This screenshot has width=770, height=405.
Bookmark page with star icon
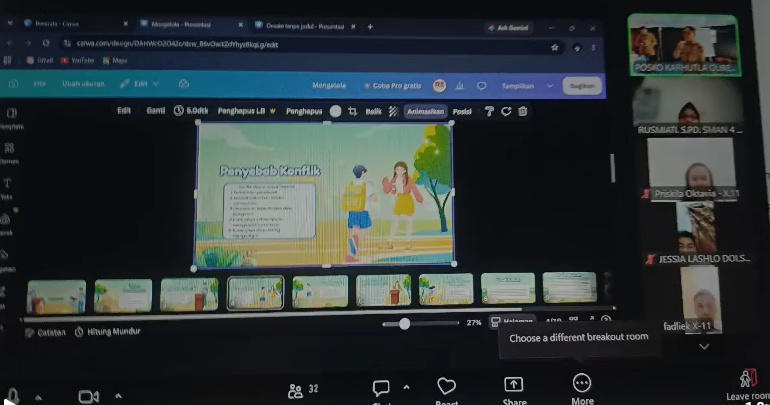click(554, 47)
